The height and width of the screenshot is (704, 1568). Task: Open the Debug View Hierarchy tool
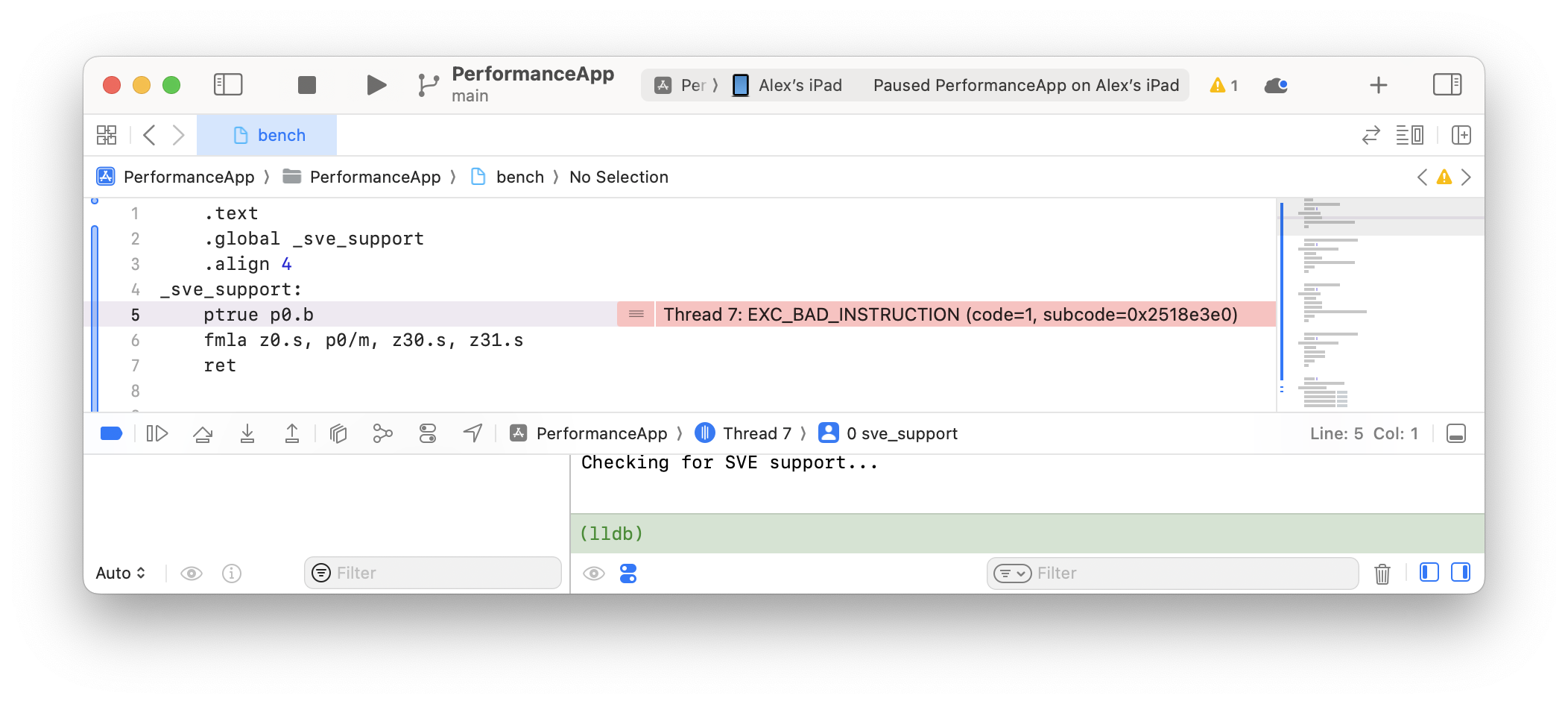pyautogui.click(x=338, y=433)
